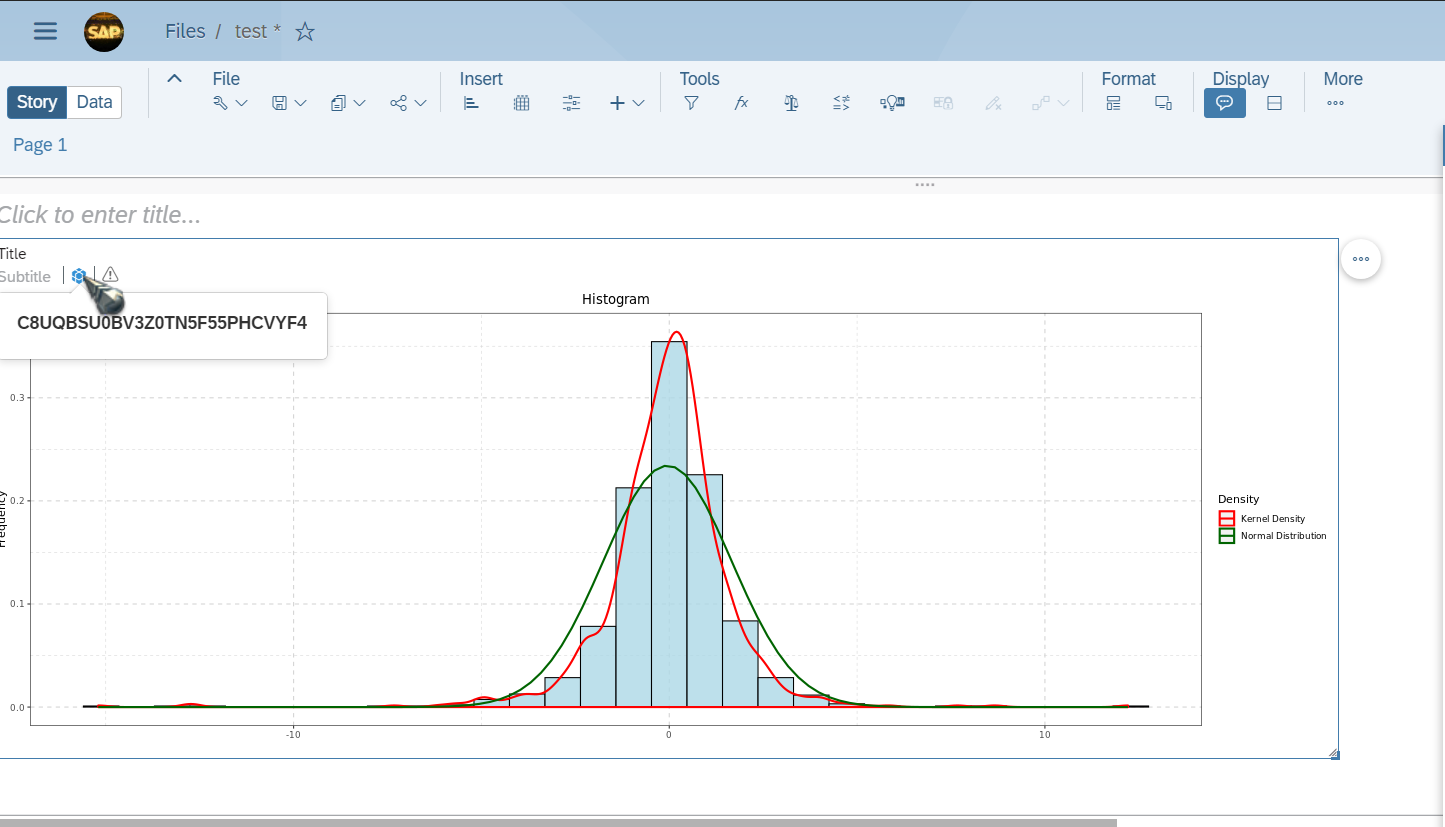Open Smart Insights lightbulb tool
The width and height of the screenshot is (1445, 827).
(892, 102)
